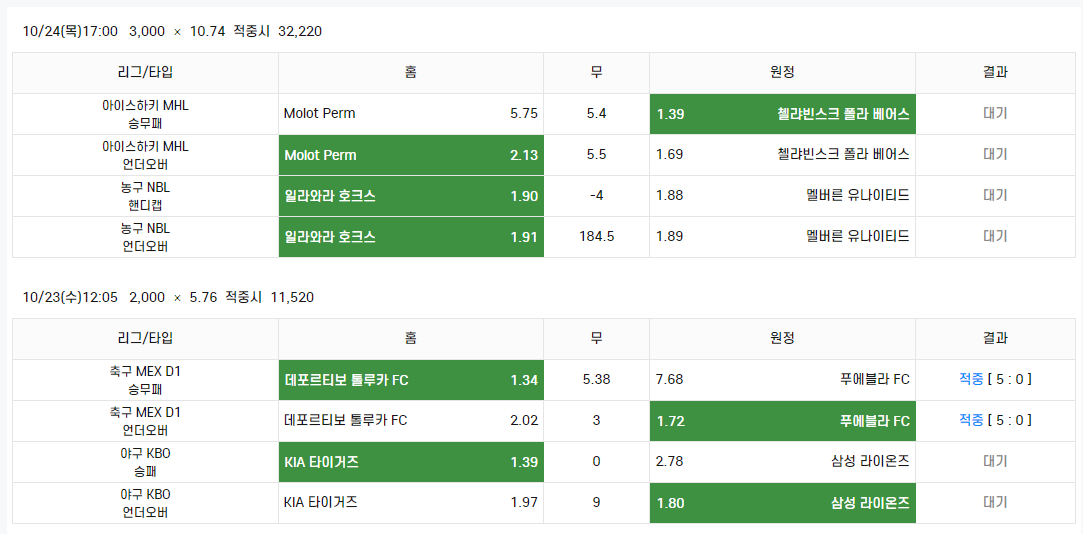Click the 푸에블라 FC 1.72 highlighted cell

(x=783, y=420)
